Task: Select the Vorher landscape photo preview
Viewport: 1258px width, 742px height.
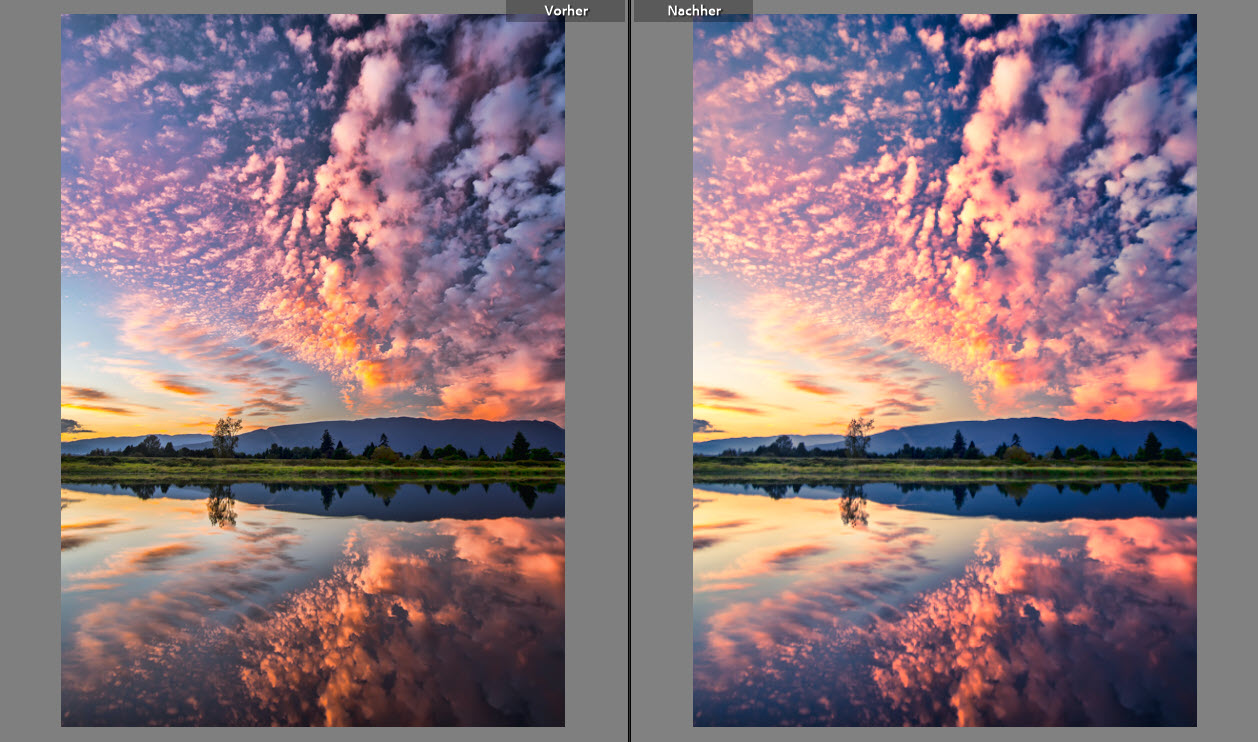Action: [313, 370]
